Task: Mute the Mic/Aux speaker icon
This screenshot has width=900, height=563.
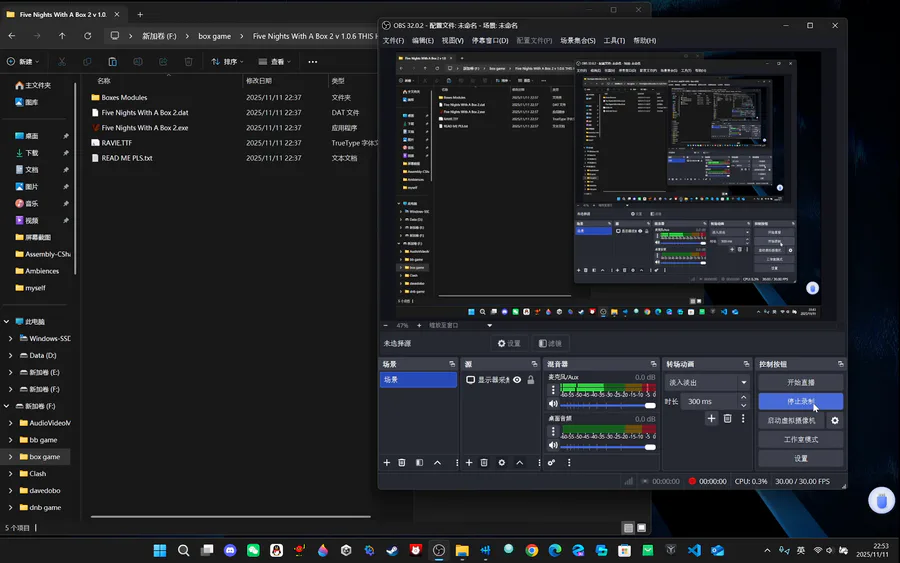Action: coord(553,403)
